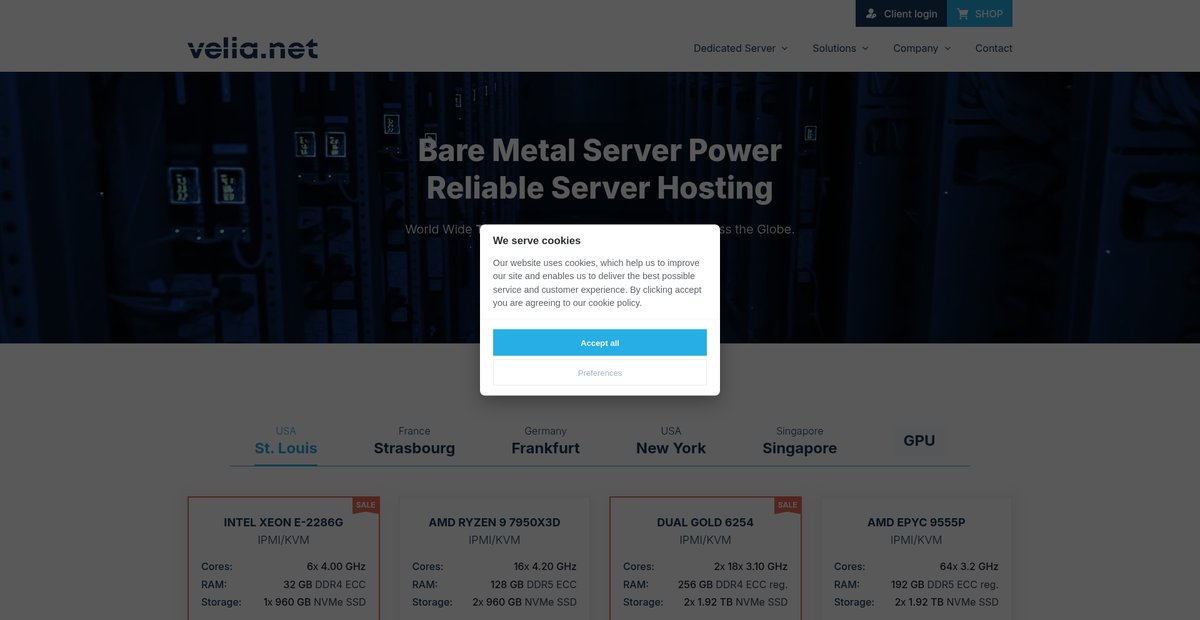Click IPMI/KVM label under AMD EPYC 9555P
Image resolution: width=1200 pixels, height=620 pixels.
click(x=916, y=540)
